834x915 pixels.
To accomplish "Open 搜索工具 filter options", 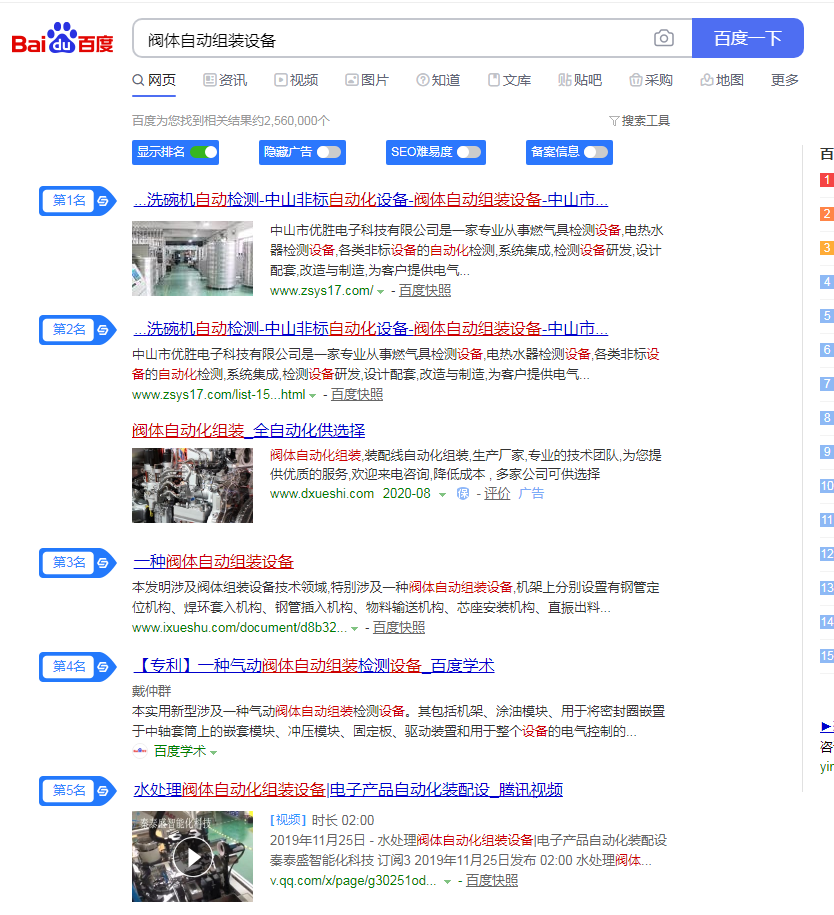I will point(640,121).
